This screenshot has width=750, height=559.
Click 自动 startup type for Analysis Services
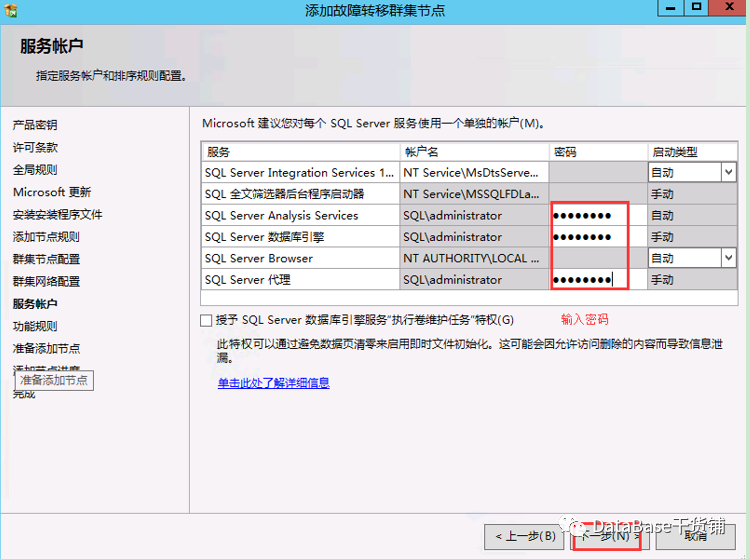click(x=692, y=216)
